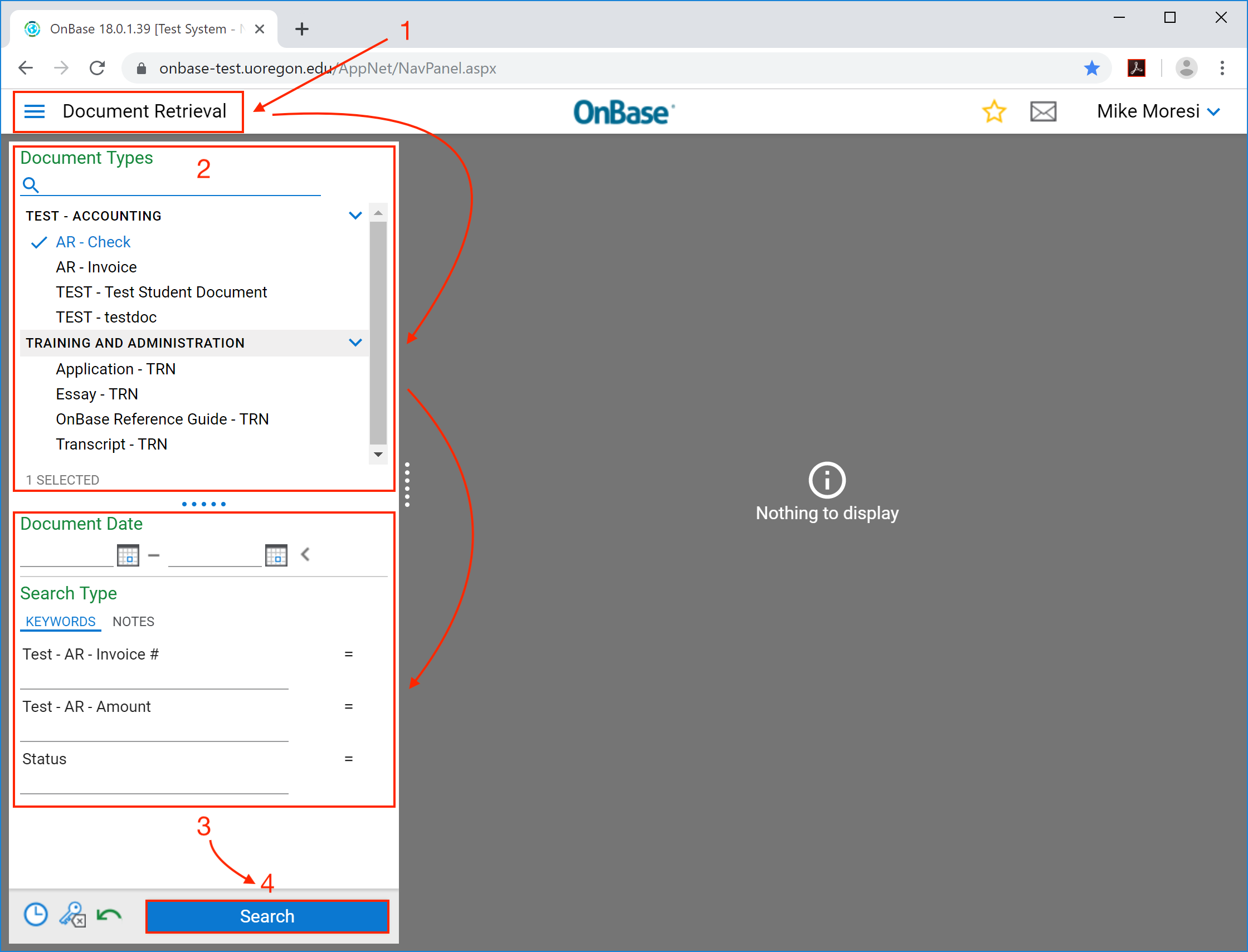Collapse the TEST - ACCOUNTING group
The height and width of the screenshot is (952, 1248).
pyautogui.click(x=355, y=216)
